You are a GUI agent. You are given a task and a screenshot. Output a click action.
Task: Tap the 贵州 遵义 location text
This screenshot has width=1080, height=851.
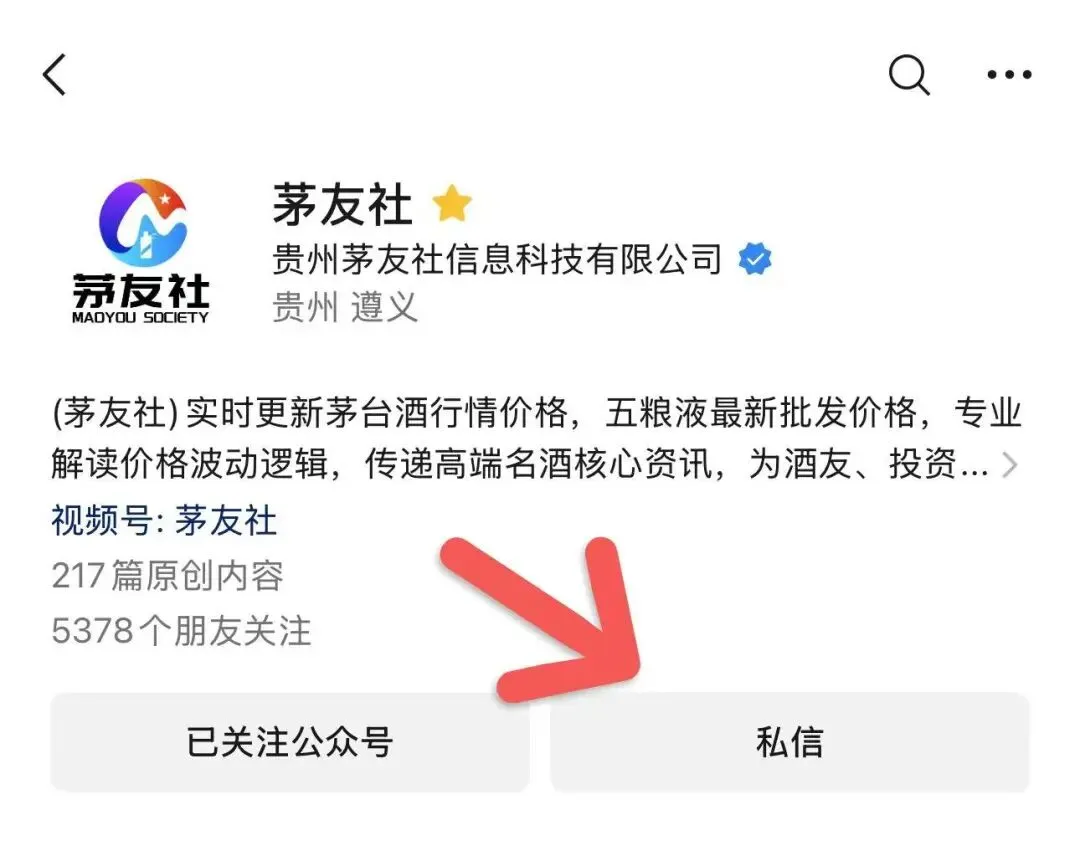click(x=345, y=307)
